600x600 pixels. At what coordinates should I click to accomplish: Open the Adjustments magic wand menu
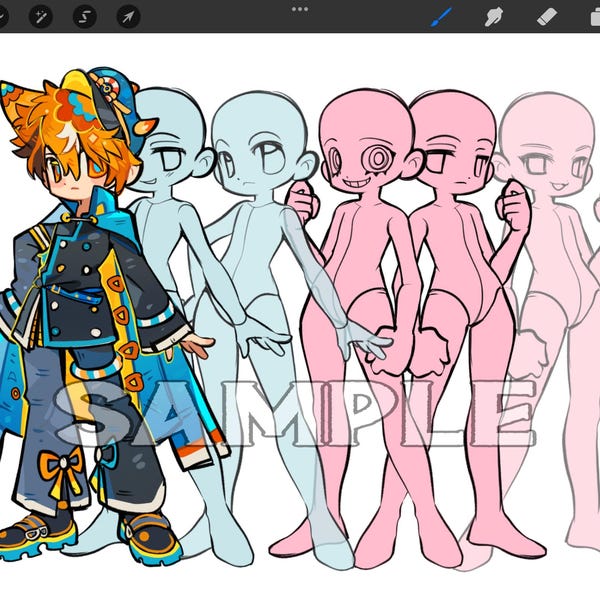point(41,17)
